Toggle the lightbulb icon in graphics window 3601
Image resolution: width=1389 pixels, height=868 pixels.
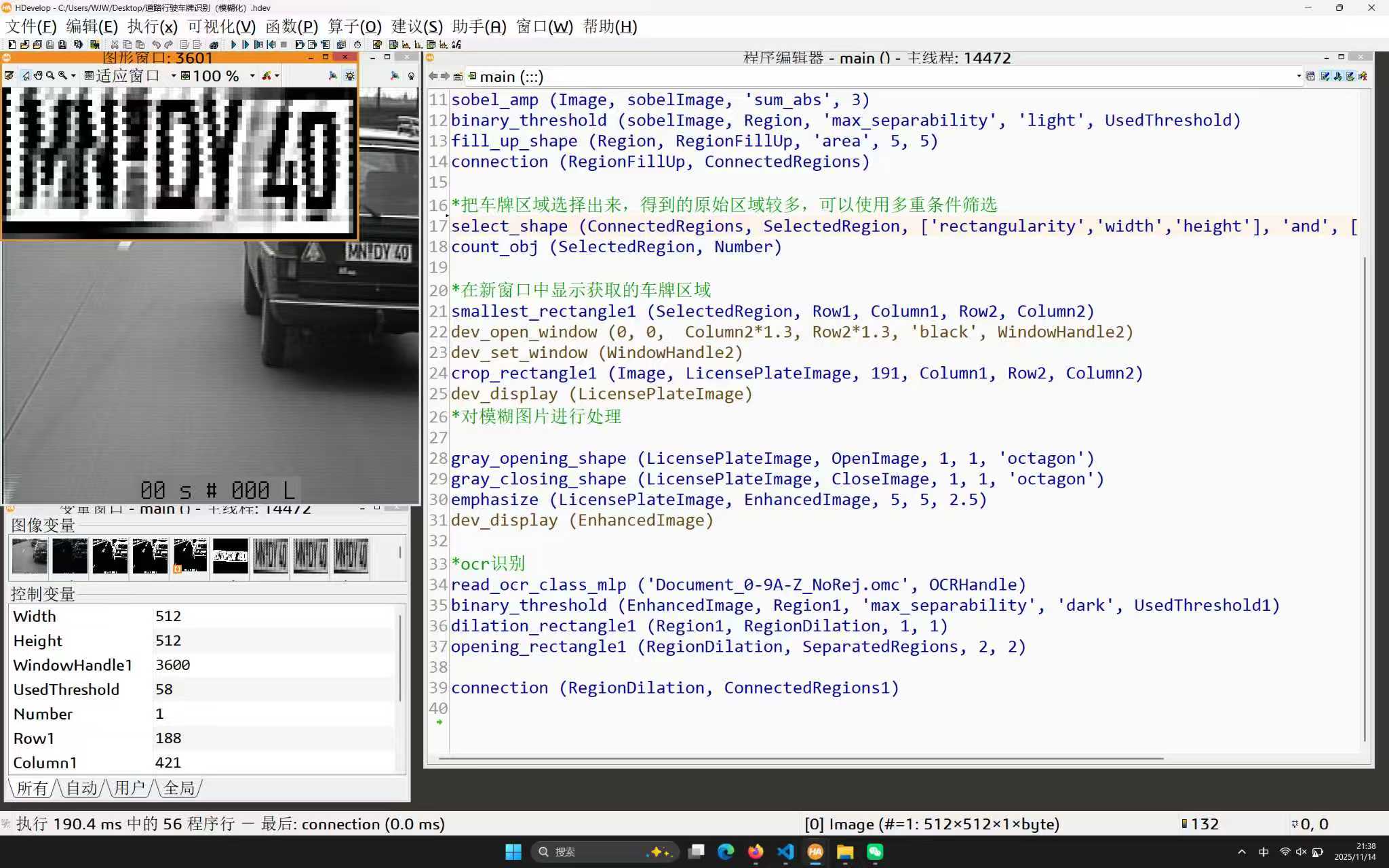point(350,76)
